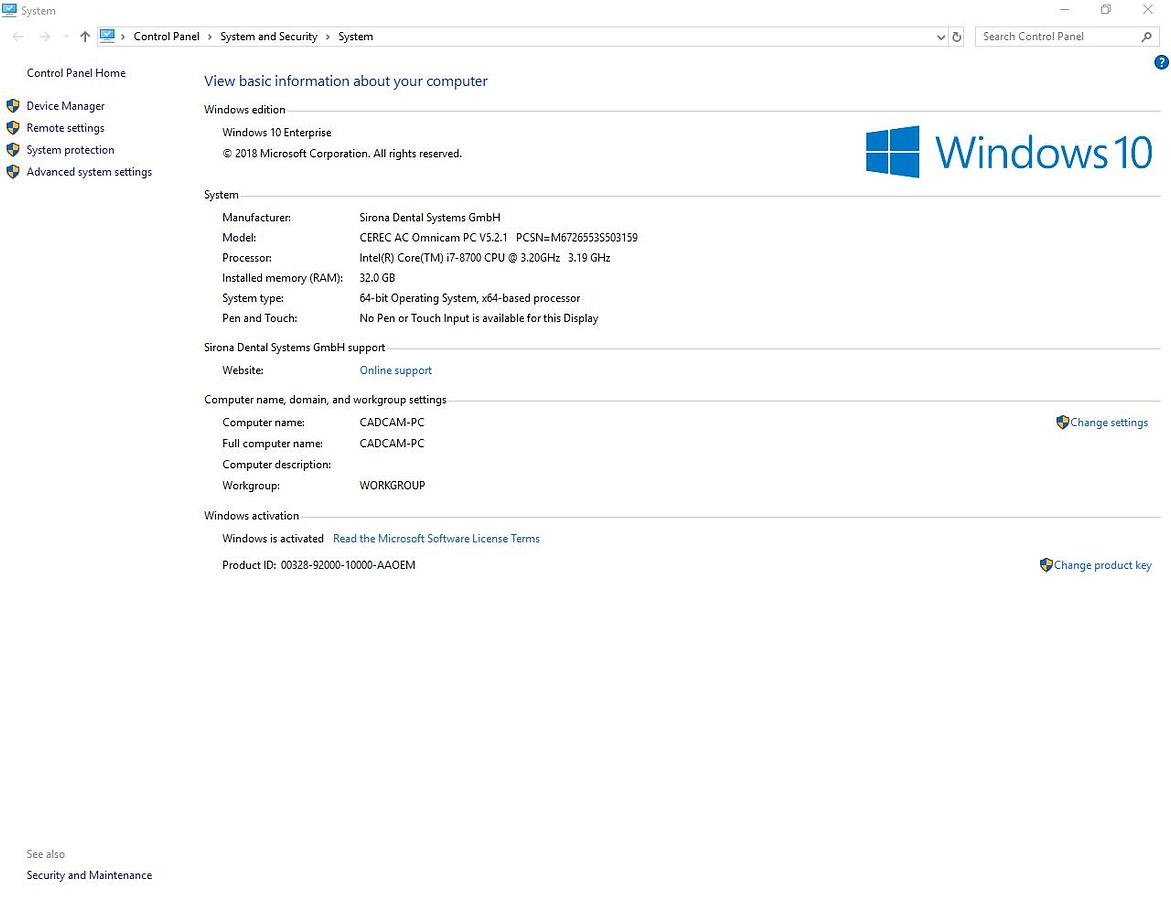Click shield icon beside System protection
This screenshot has width=1171, height=900.
[x=13, y=149]
